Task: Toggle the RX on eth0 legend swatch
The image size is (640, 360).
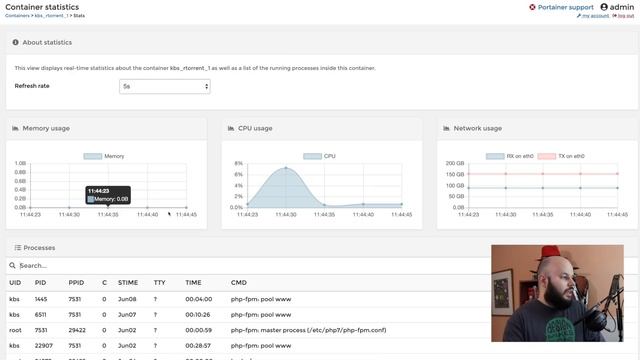Action: tap(495, 156)
